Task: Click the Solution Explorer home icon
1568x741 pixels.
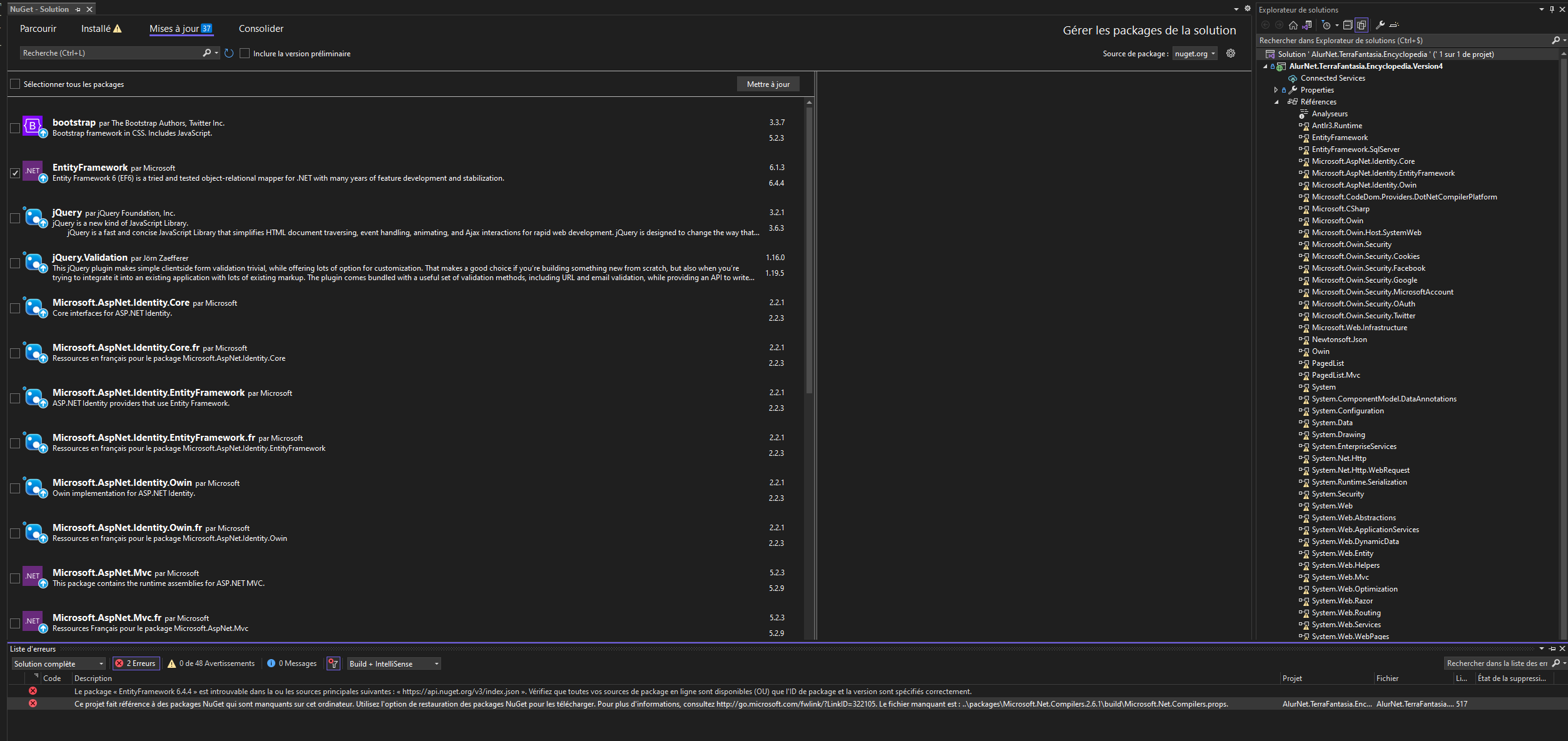Action: coord(1293,25)
